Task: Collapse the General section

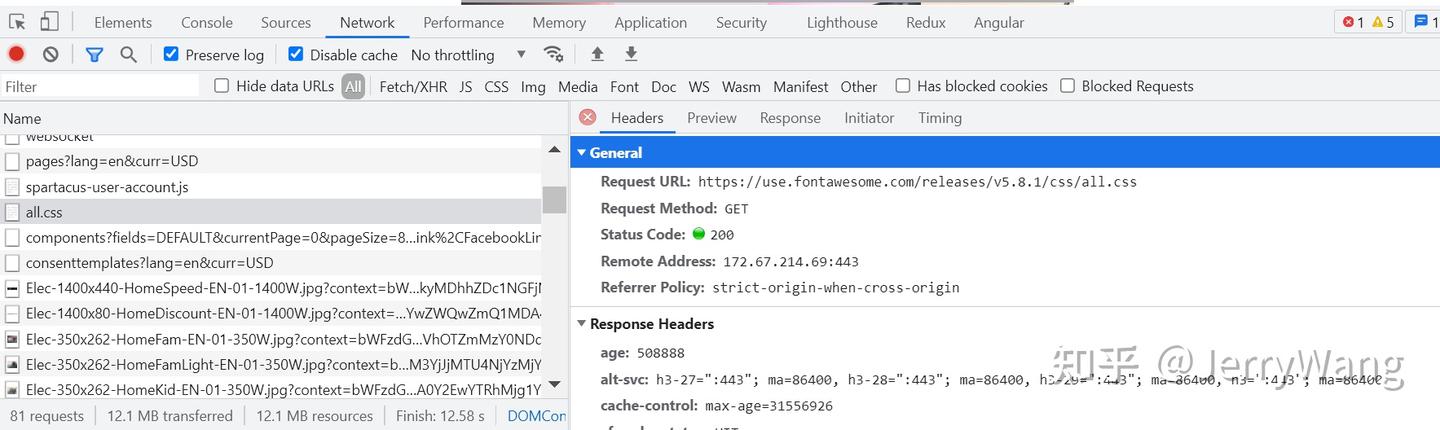Action: (x=582, y=153)
